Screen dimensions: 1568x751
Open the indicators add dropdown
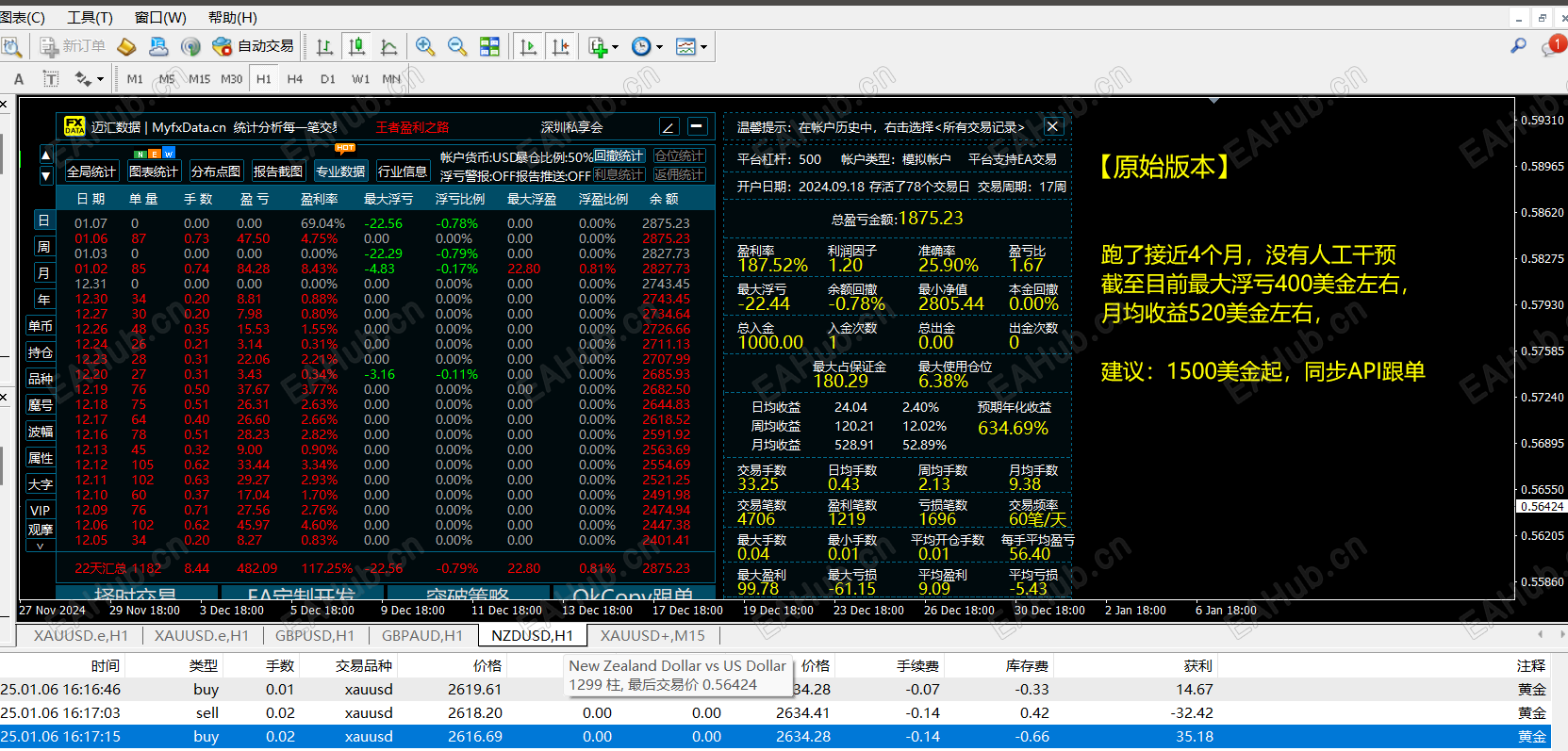click(603, 46)
